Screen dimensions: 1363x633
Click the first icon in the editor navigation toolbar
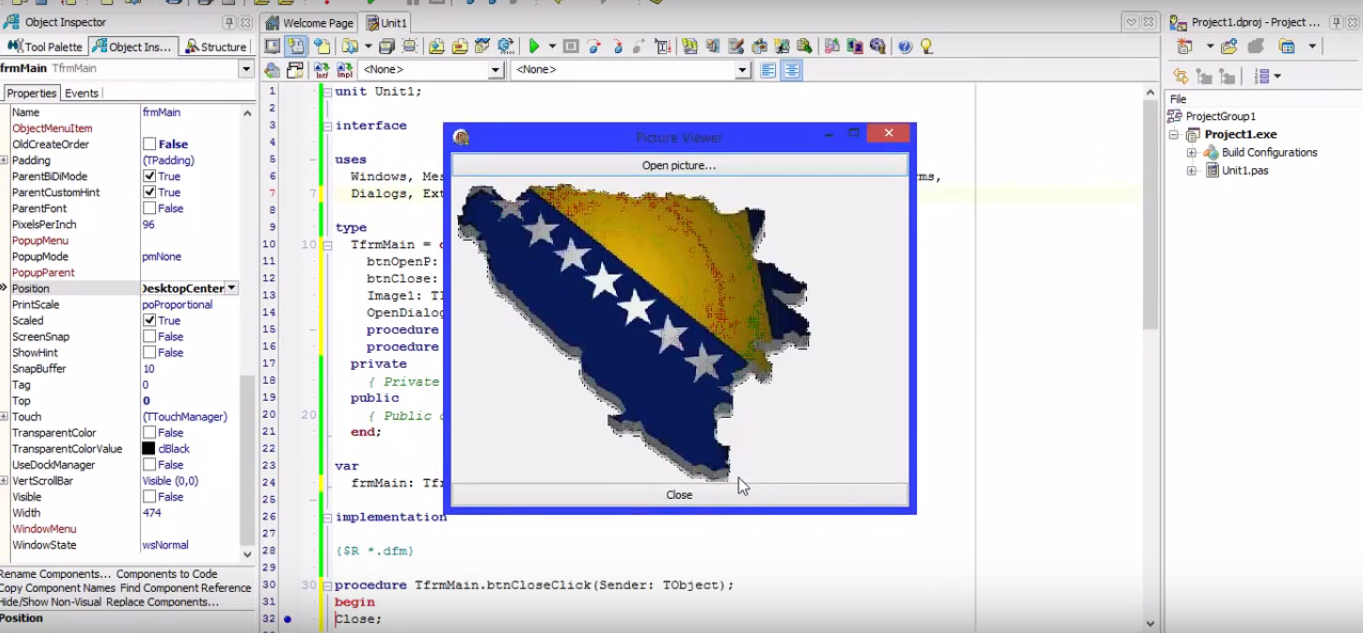click(272, 70)
